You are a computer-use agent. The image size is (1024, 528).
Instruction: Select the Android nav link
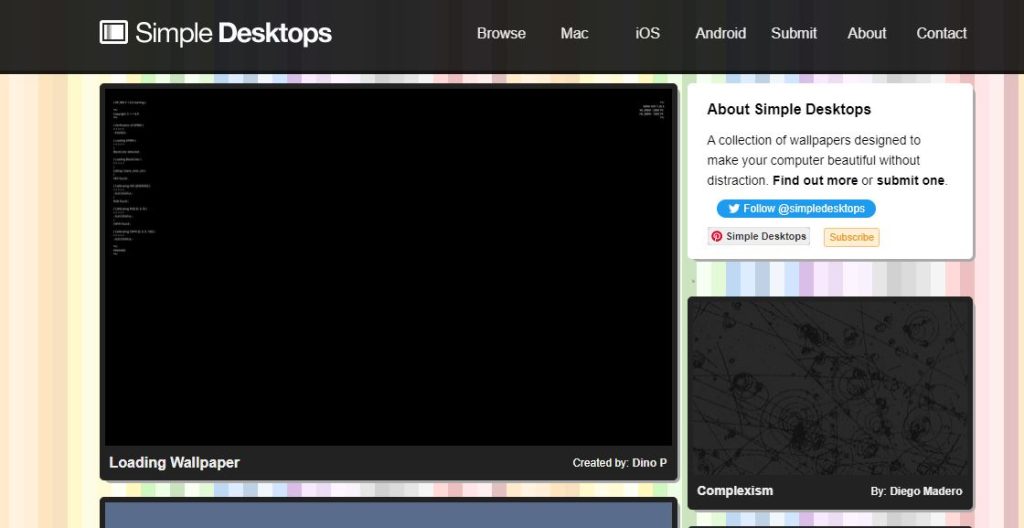(x=720, y=33)
